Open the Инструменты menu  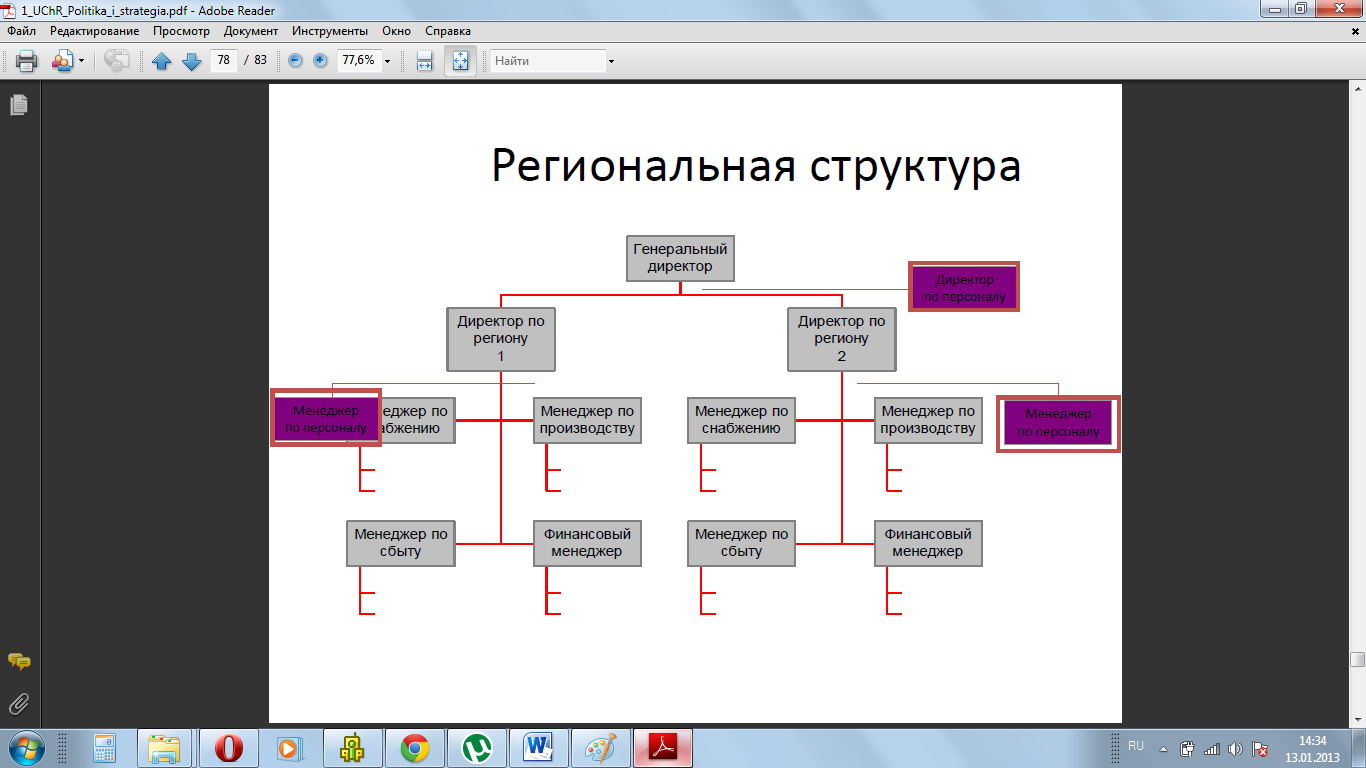330,31
